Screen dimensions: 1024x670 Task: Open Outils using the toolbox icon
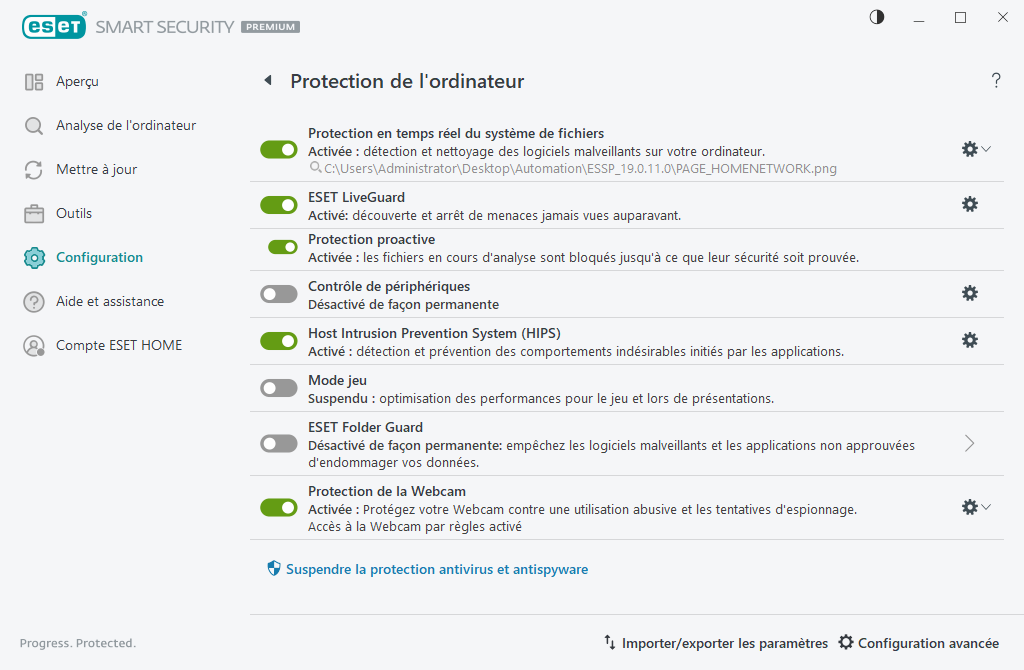pyautogui.click(x=33, y=213)
